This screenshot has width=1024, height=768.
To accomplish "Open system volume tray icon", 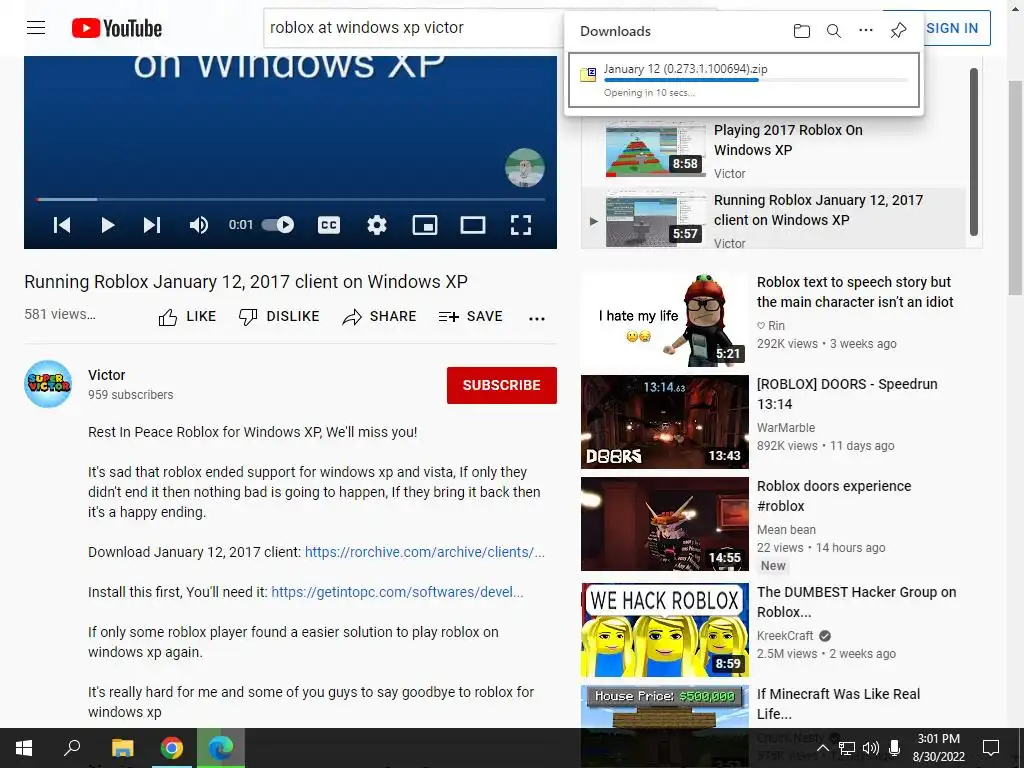I will [871, 748].
